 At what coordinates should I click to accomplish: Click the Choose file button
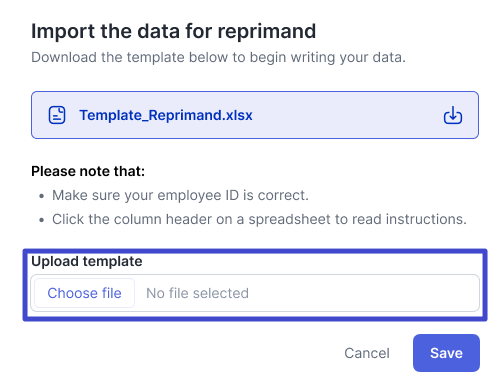pyautogui.click(x=84, y=293)
